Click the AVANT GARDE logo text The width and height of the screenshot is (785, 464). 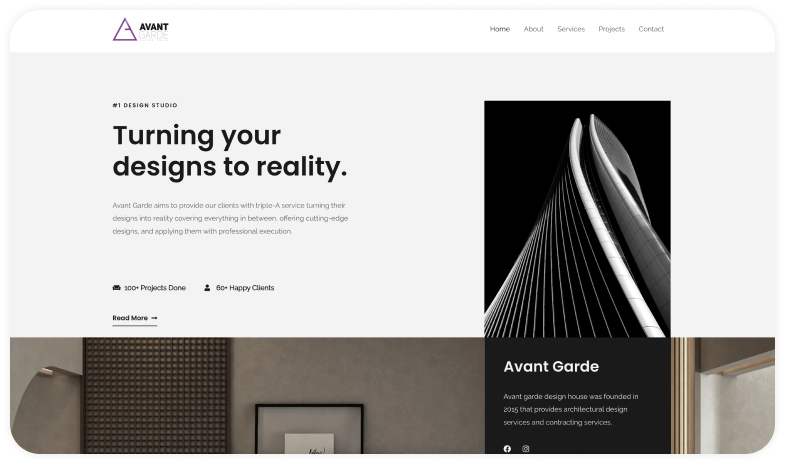point(154,30)
